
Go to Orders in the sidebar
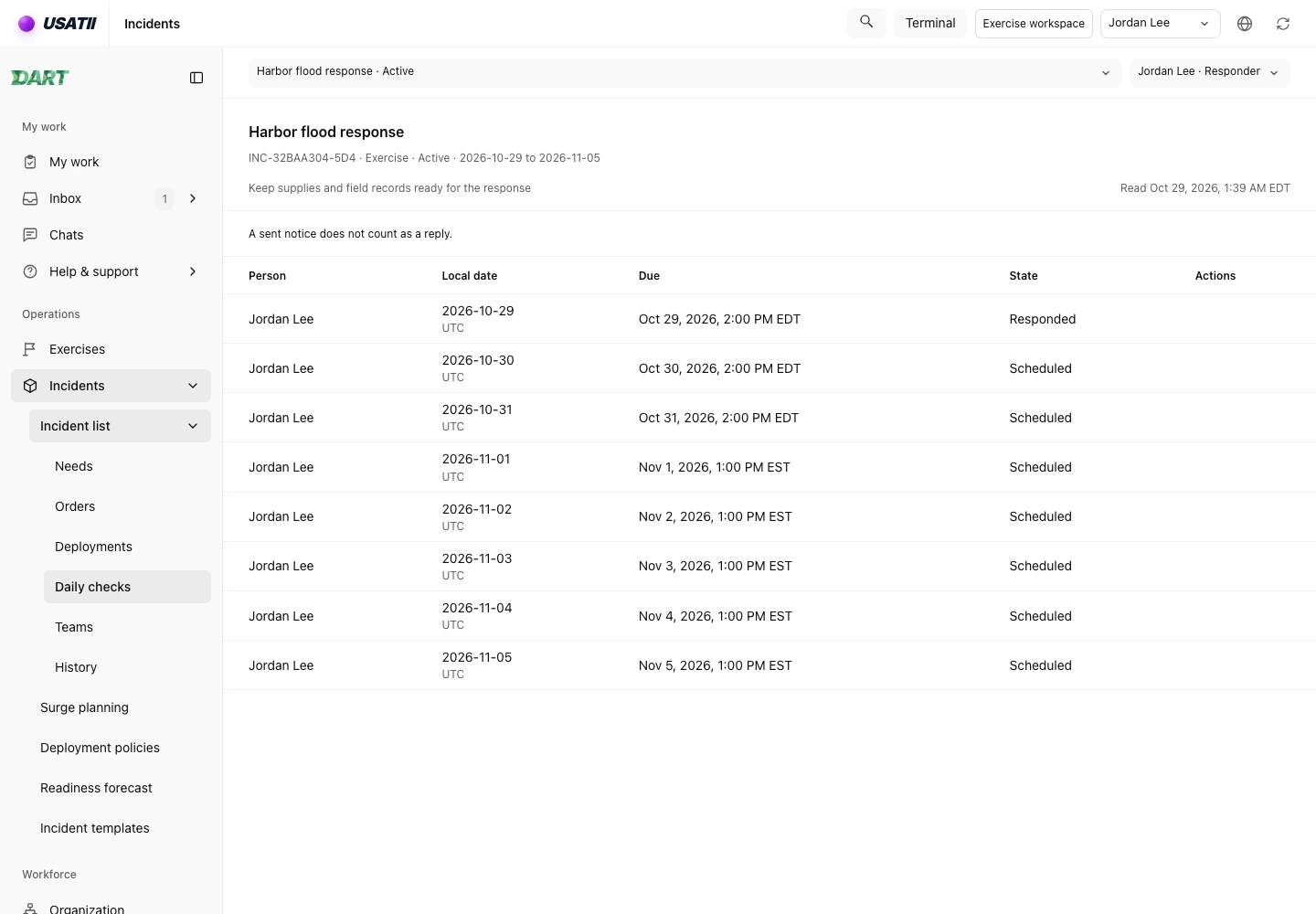[x=127, y=506]
